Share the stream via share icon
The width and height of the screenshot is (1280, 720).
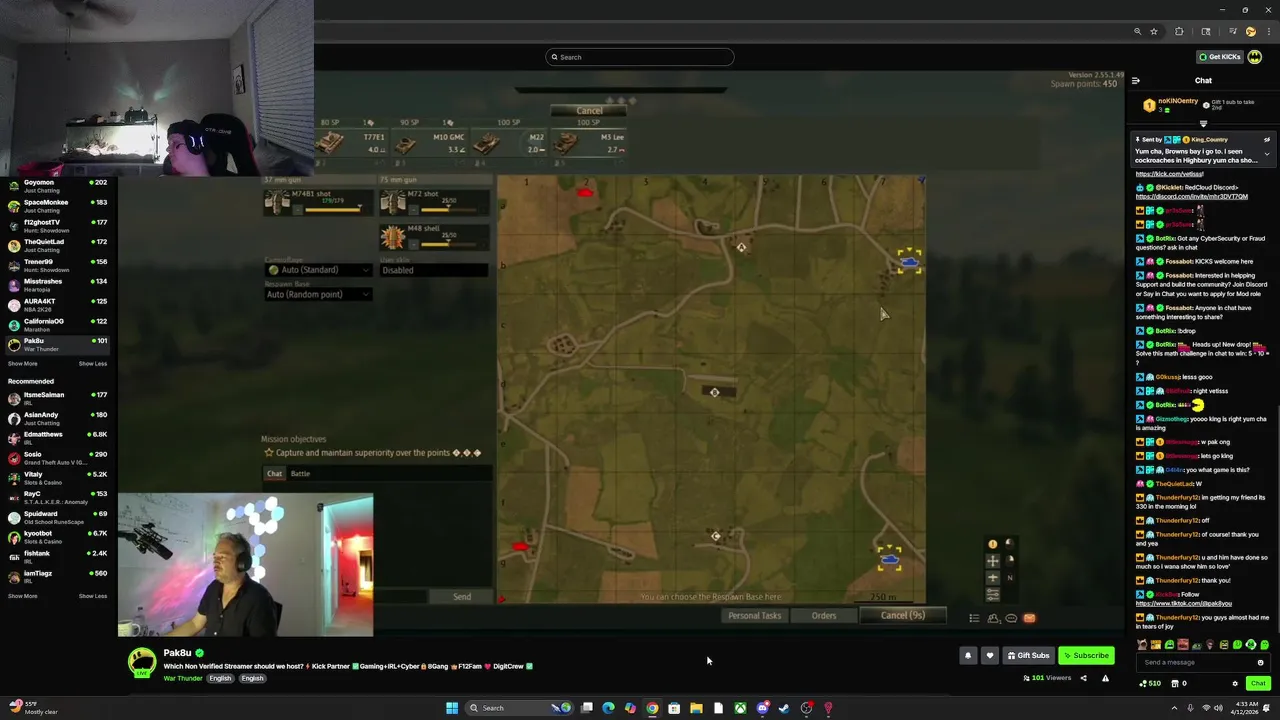[1083, 678]
